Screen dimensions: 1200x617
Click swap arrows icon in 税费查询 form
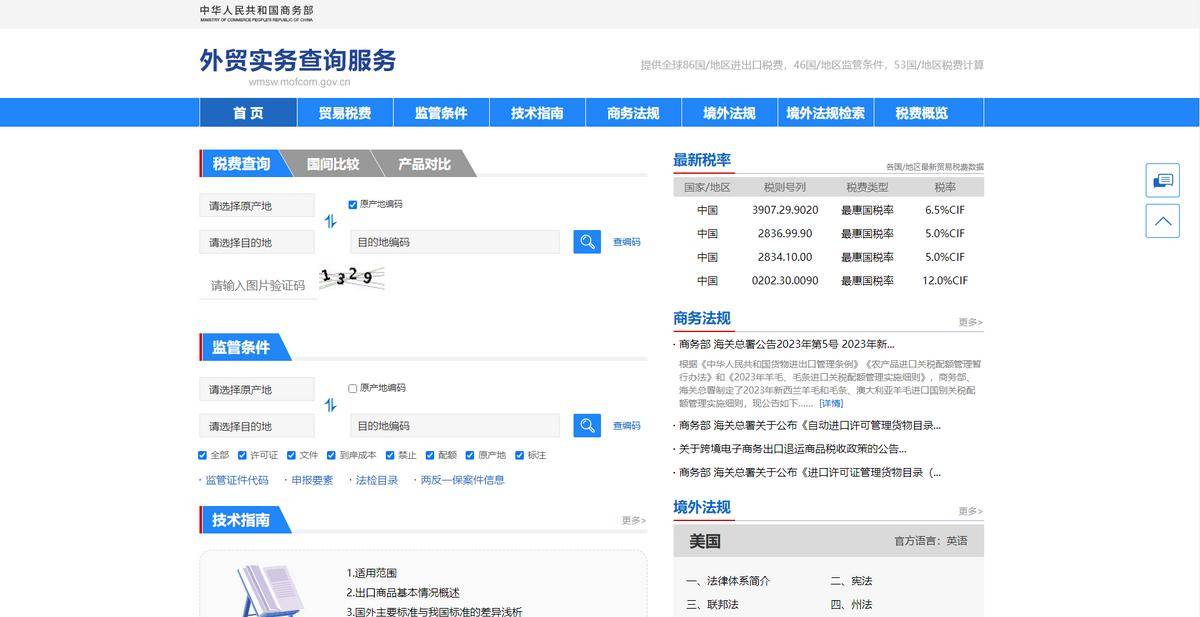tap(330, 222)
